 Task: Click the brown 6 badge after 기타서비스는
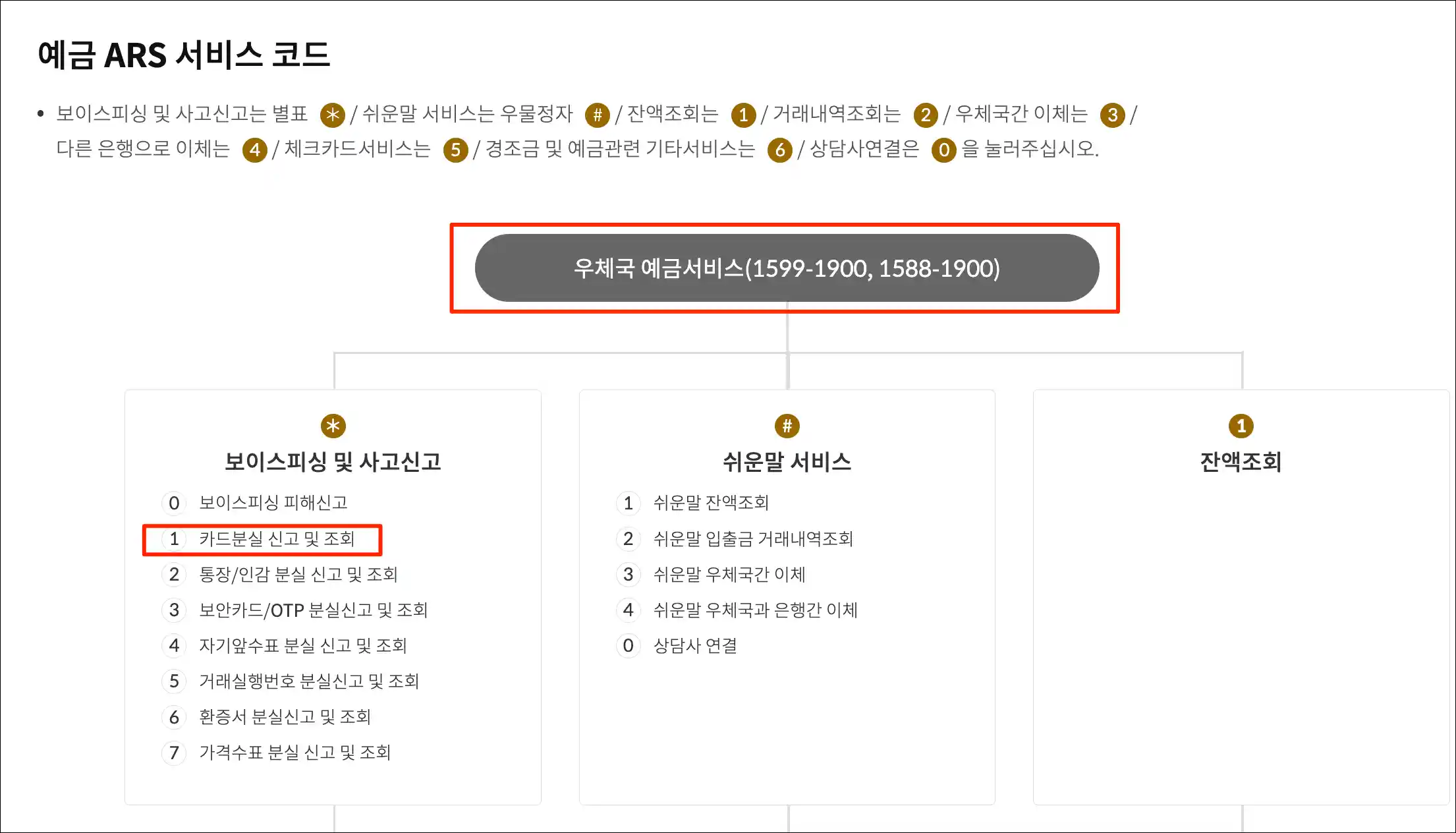pos(780,150)
